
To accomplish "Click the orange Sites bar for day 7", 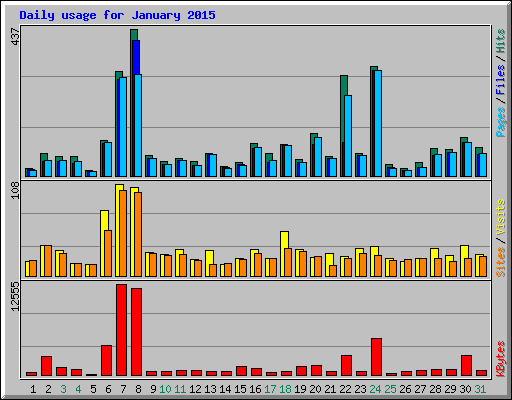I will [123, 233].
